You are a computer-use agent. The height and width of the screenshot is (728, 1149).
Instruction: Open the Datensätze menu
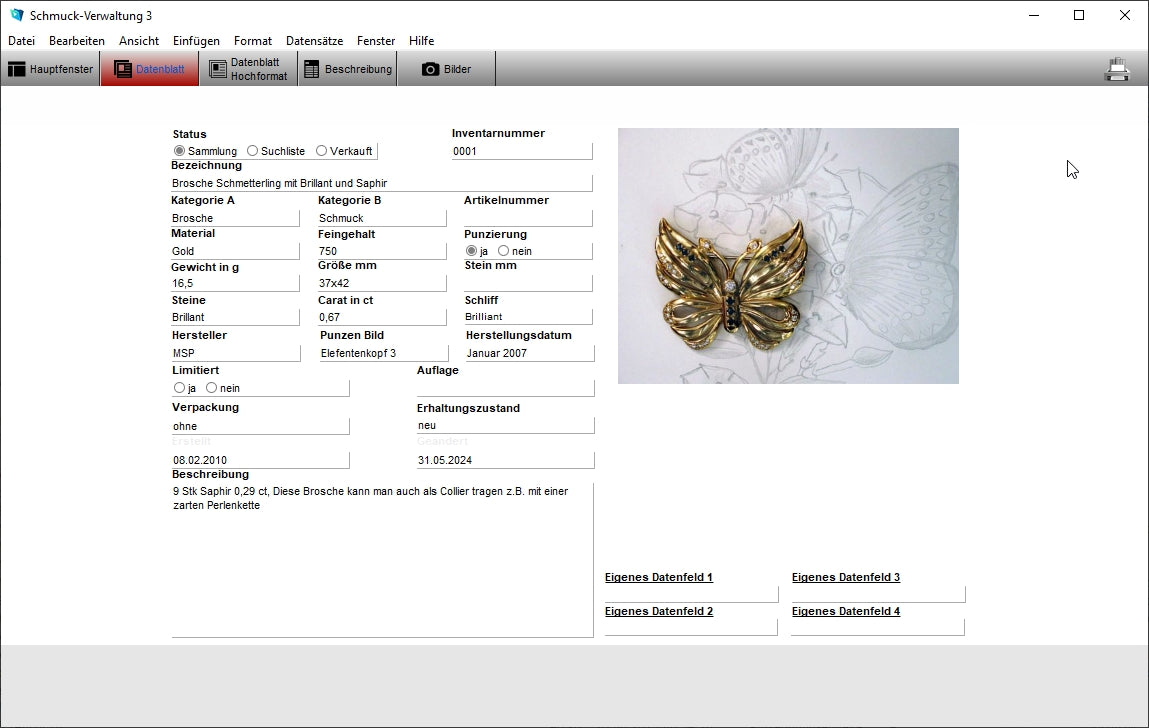(x=314, y=41)
